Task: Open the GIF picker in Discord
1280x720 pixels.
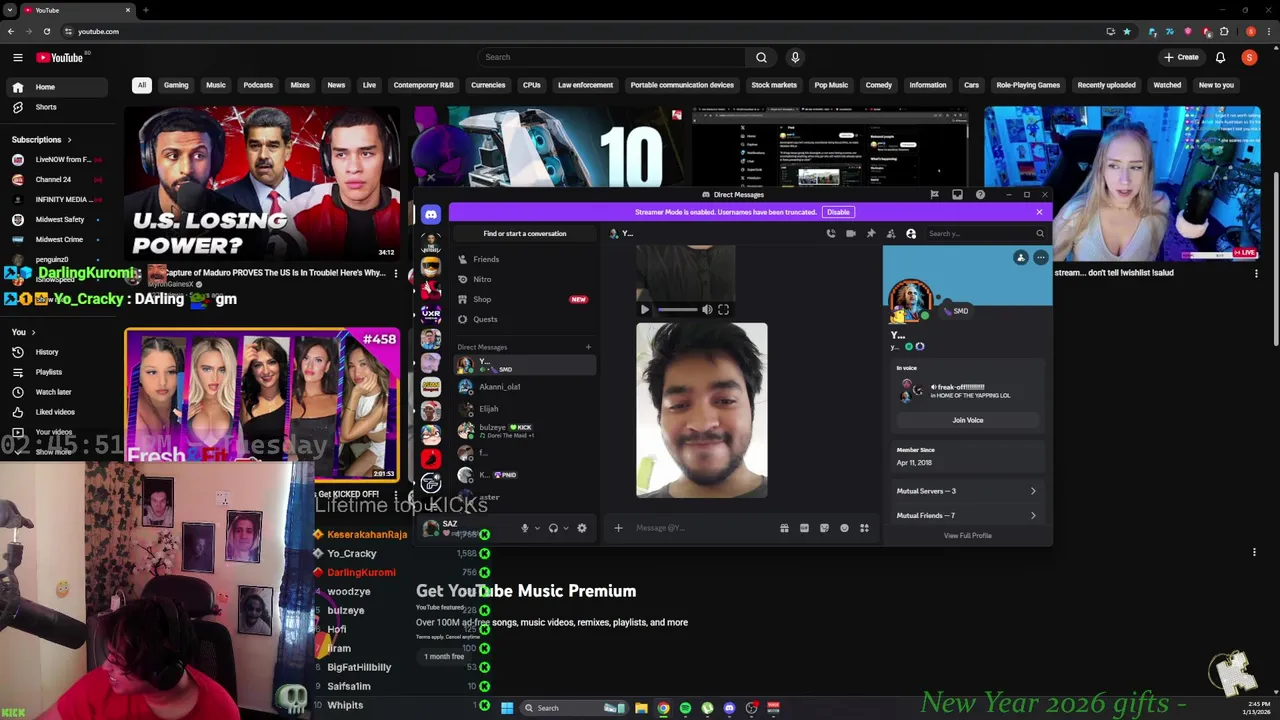Action: pyautogui.click(x=804, y=528)
